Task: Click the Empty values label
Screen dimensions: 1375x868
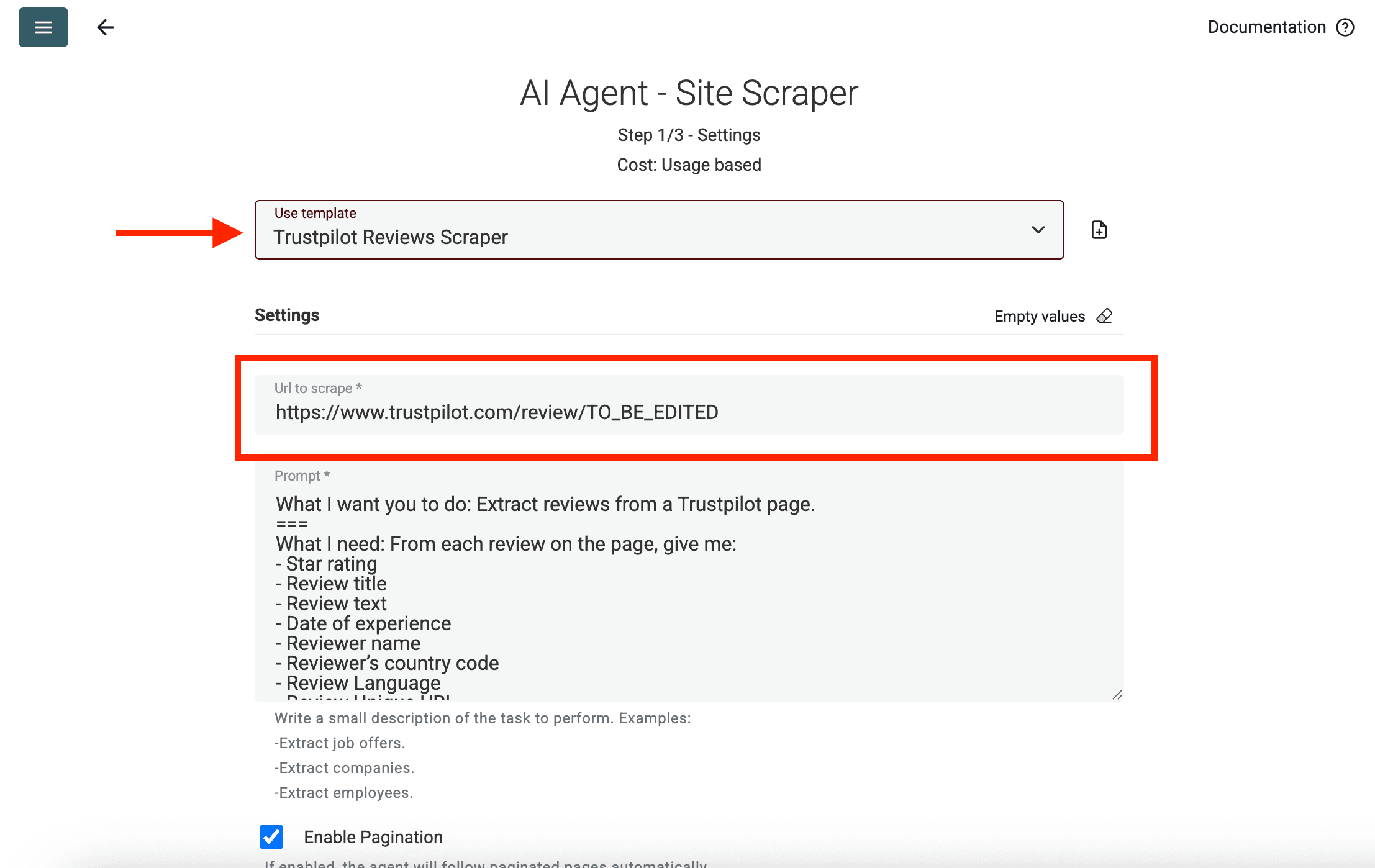Action: pyautogui.click(x=1039, y=315)
